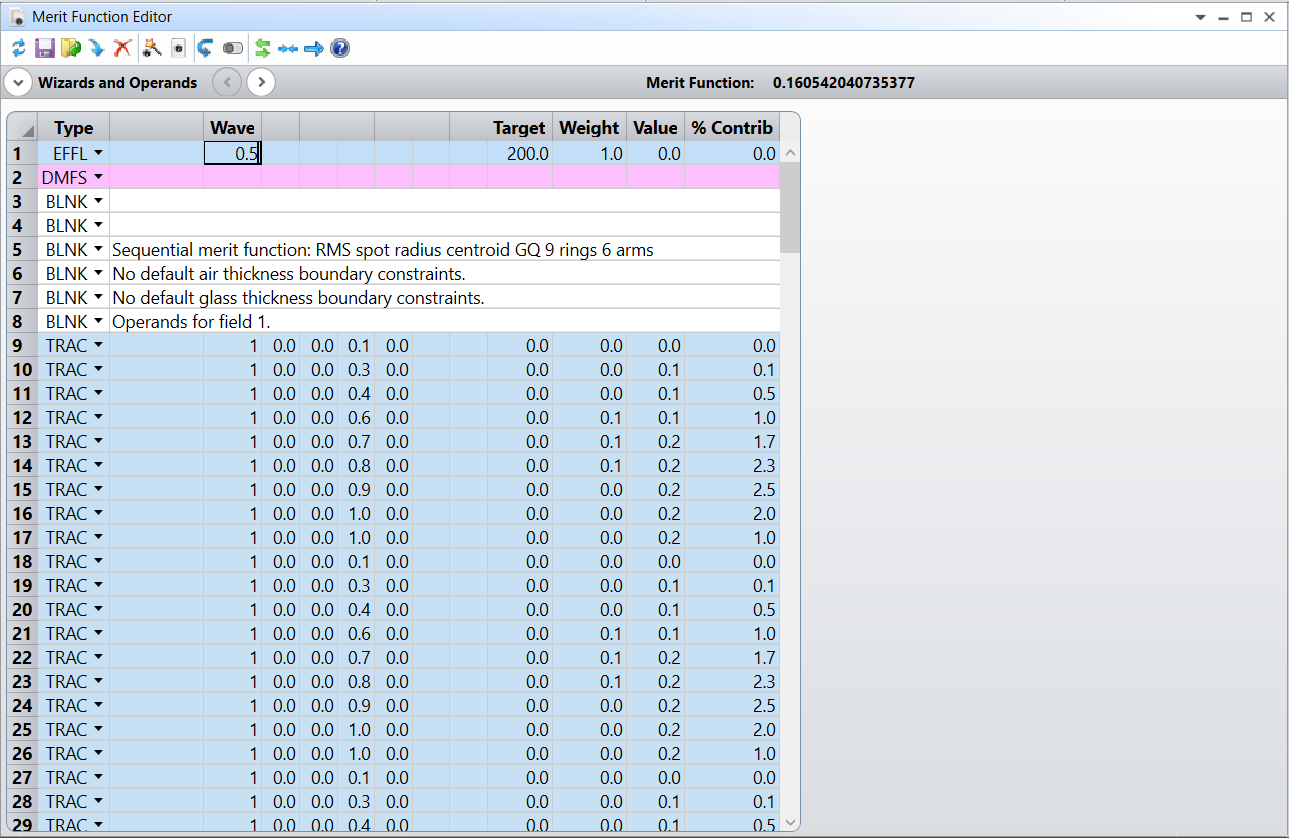Screen dimensions: 1289x838
Task: Go to next wizard page arrow
Action: click(x=261, y=82)
